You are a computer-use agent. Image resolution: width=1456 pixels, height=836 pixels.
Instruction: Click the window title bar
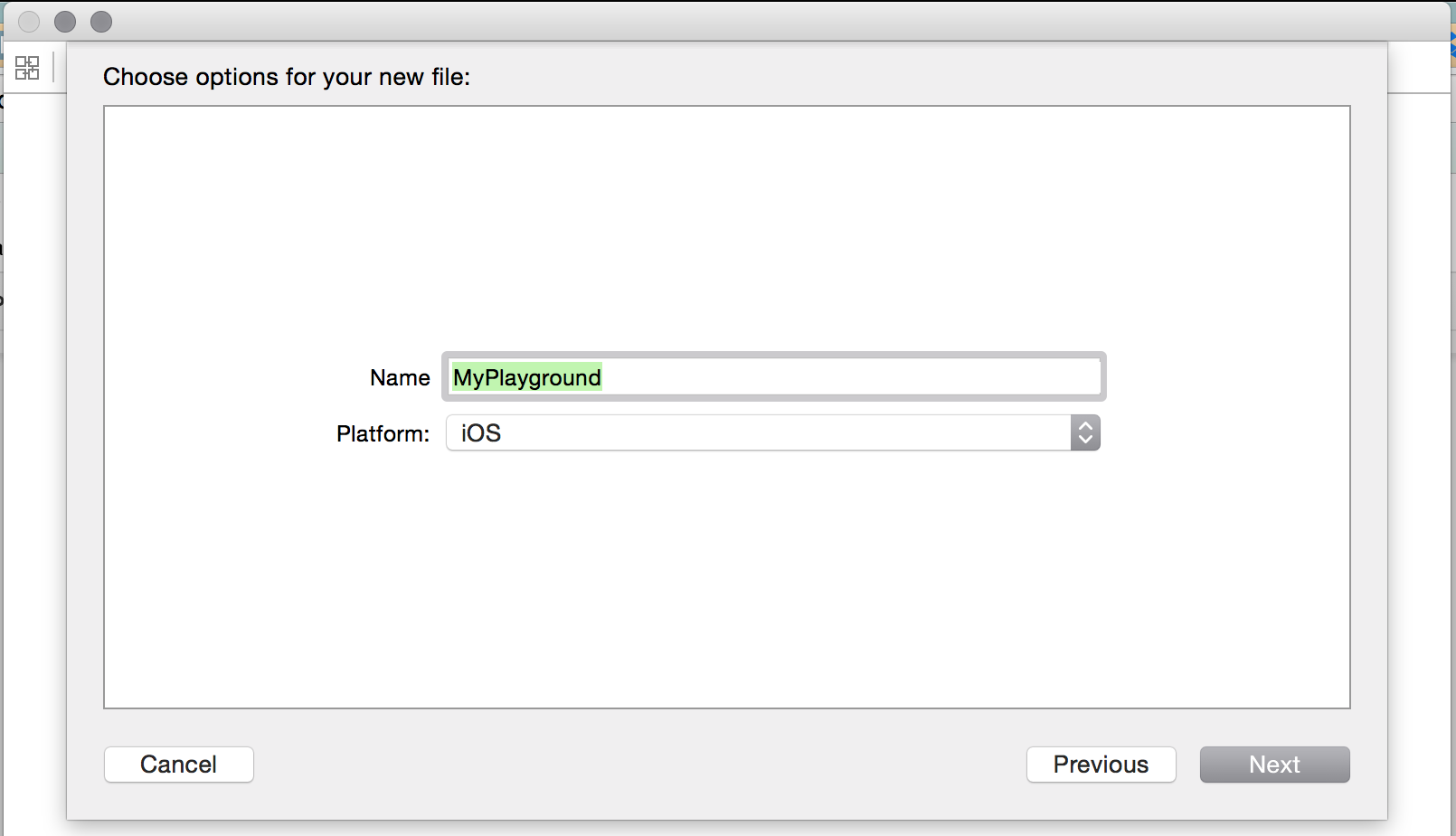click(x=723, y=21)
